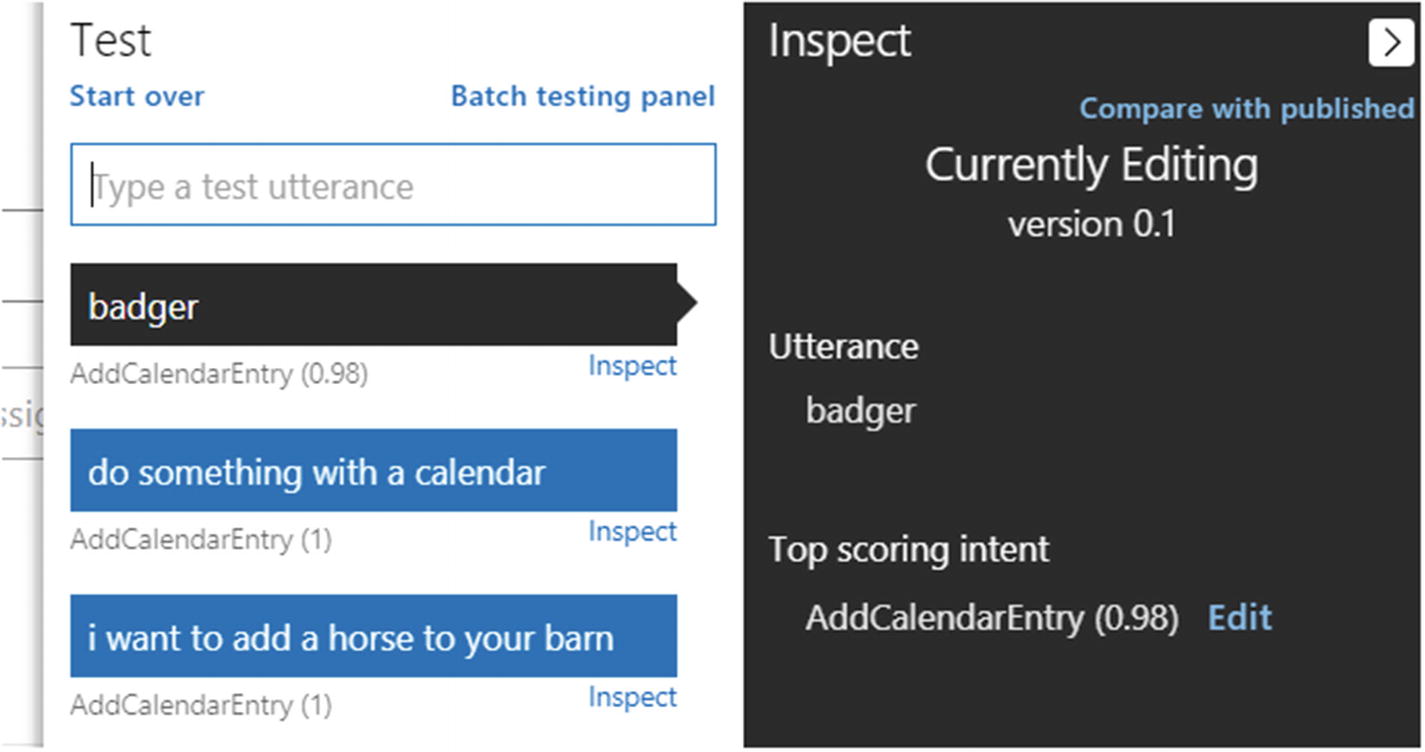Open the Batch testing panel

[582, 97]
